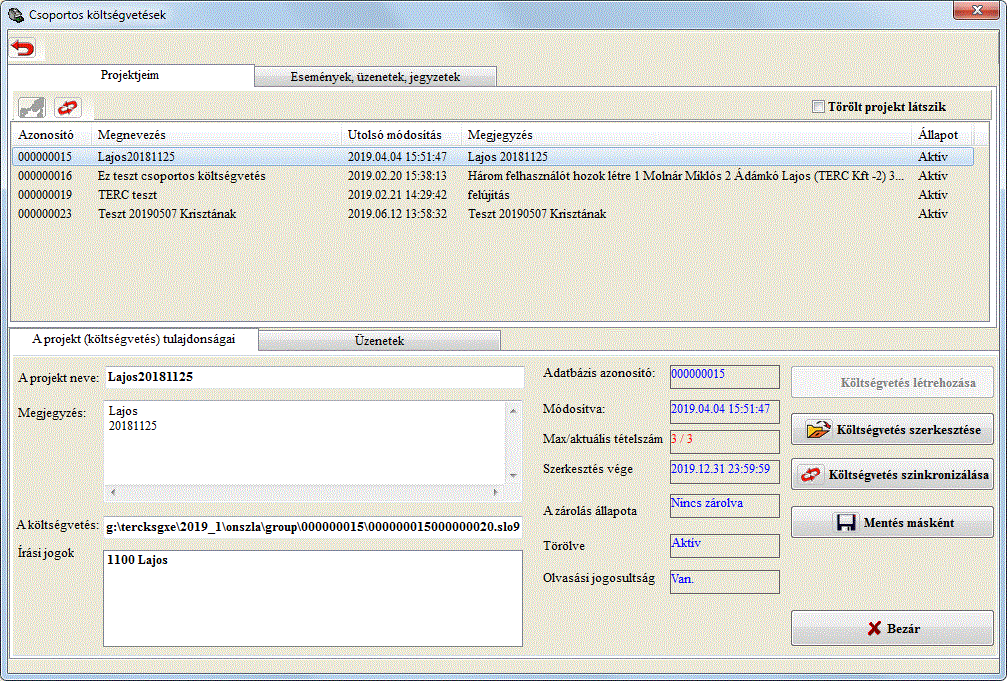Image resolution: width=1007 pixels, height=681 pixels.
Task: Select the Projektjeim tab
Action: (x=130, y=76)
